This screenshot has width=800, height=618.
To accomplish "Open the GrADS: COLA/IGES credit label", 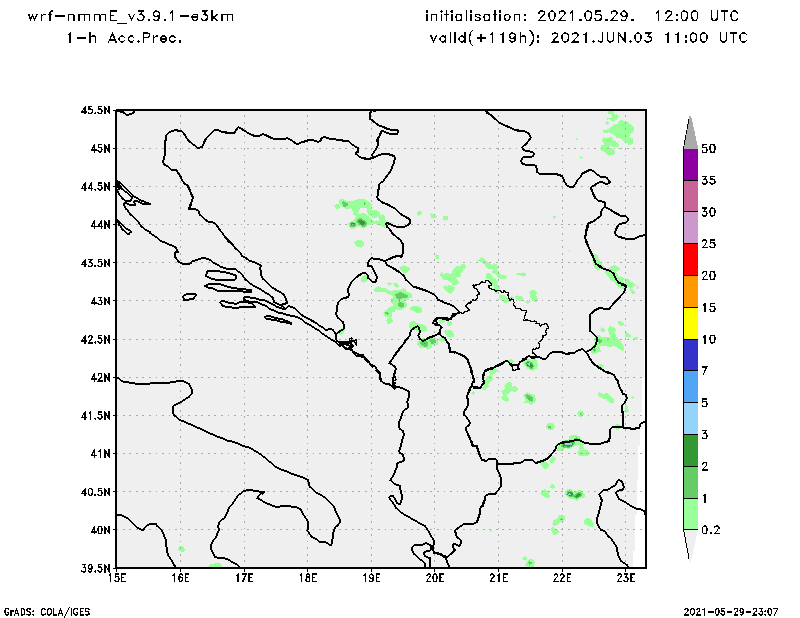I will pyautogui.click(x=40, y=610).
